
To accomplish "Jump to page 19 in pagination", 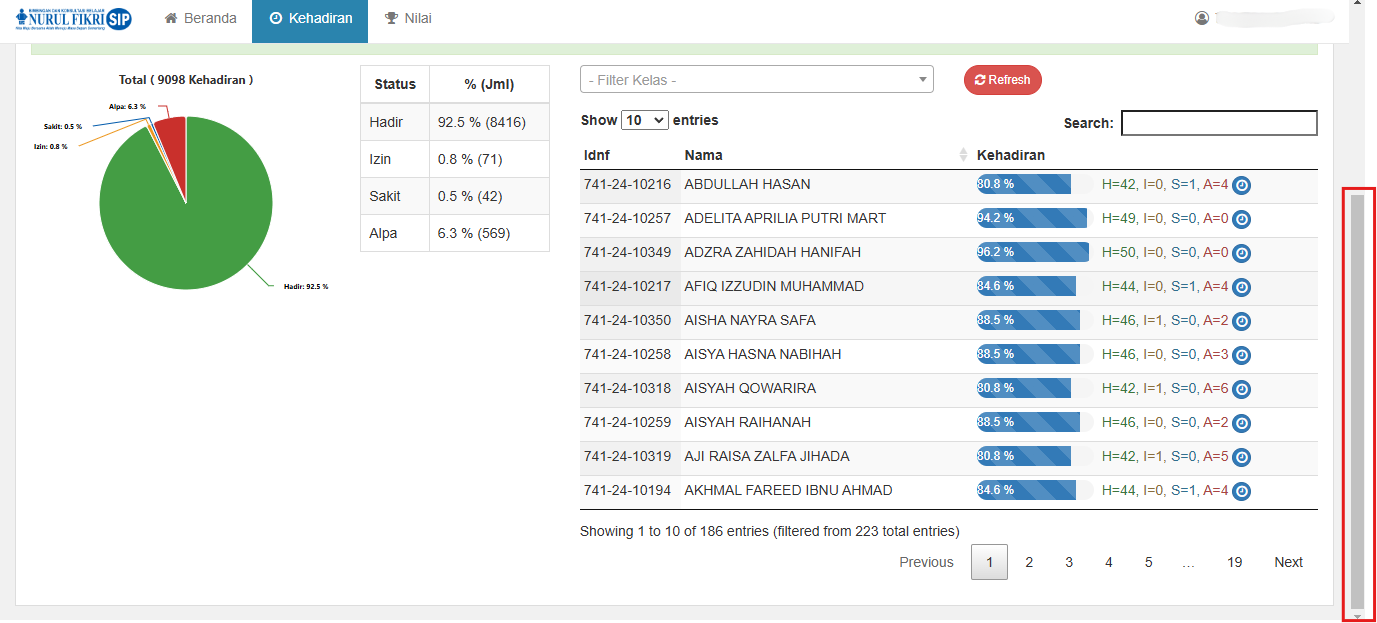I will coord(1234,562).
